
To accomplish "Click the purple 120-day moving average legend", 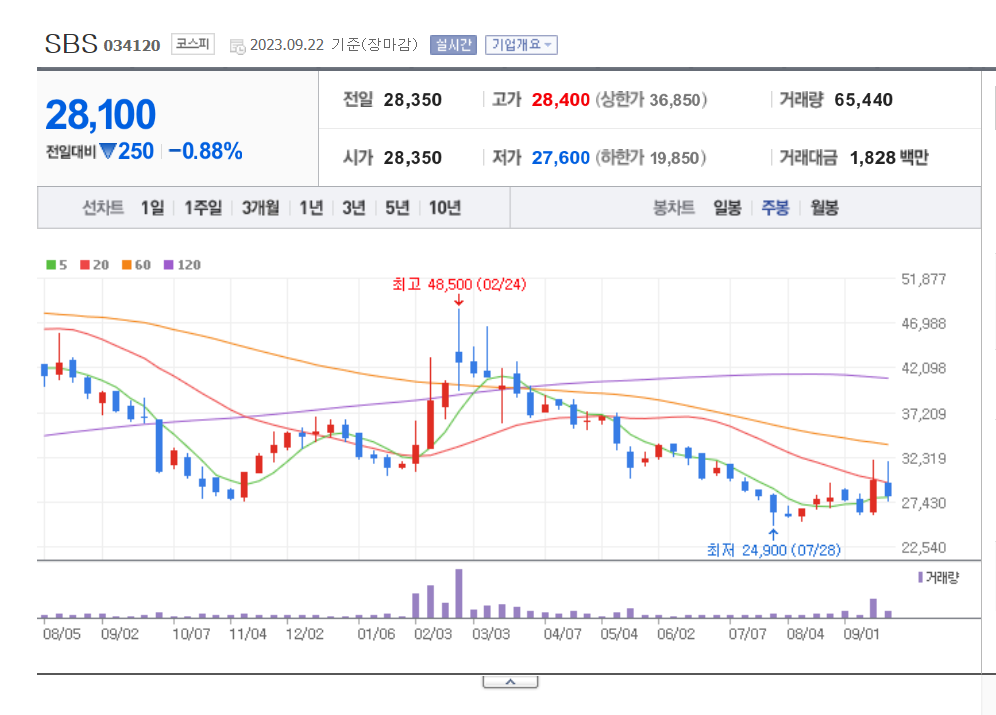I will (x=182, y=265).
